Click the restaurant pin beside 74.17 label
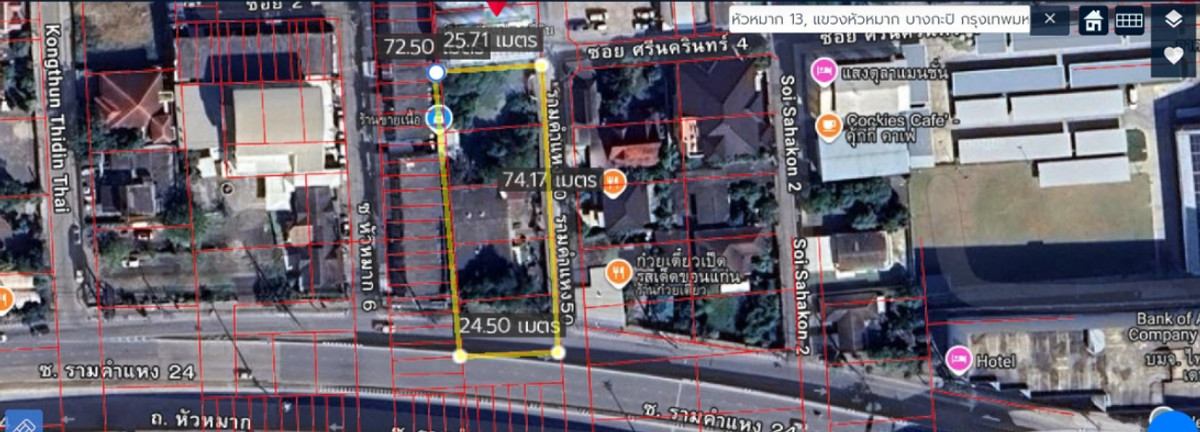1200x432 pixels. [613, 181]
